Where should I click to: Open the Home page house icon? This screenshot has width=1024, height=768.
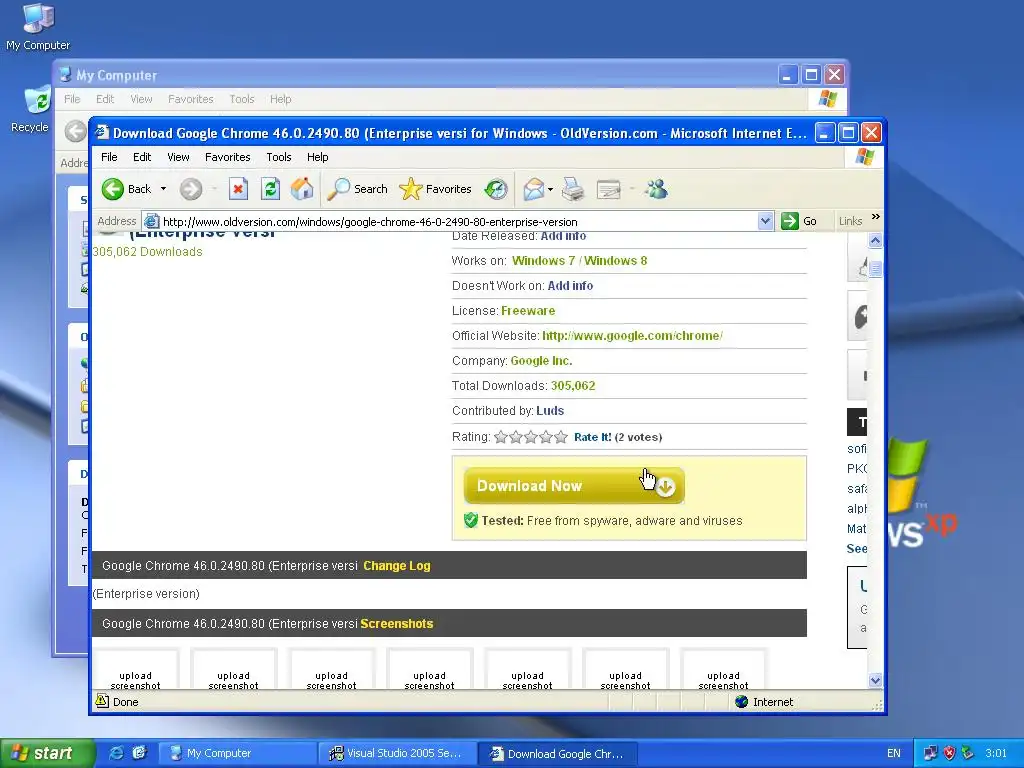[x=302, y=189]
